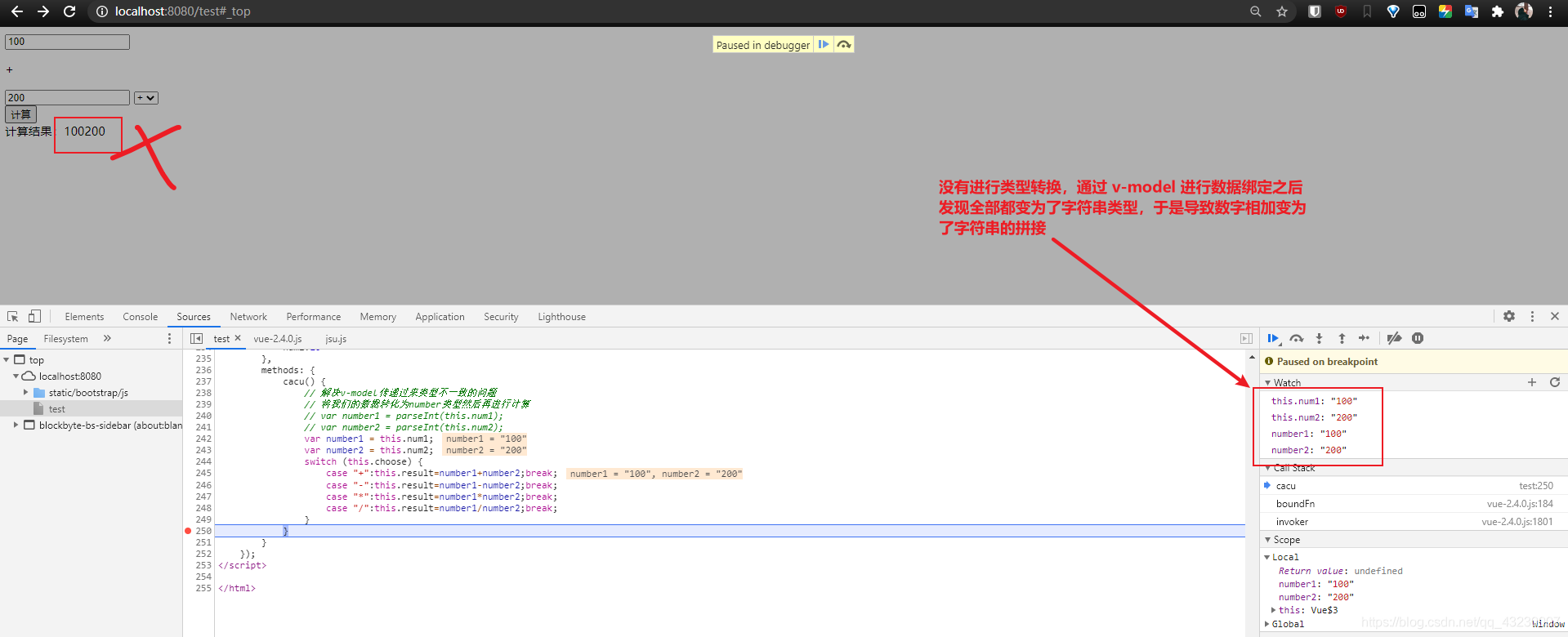1568x637 pixels.
Task: Open the blue diamond extension icon
Action: click(1393, 11)
